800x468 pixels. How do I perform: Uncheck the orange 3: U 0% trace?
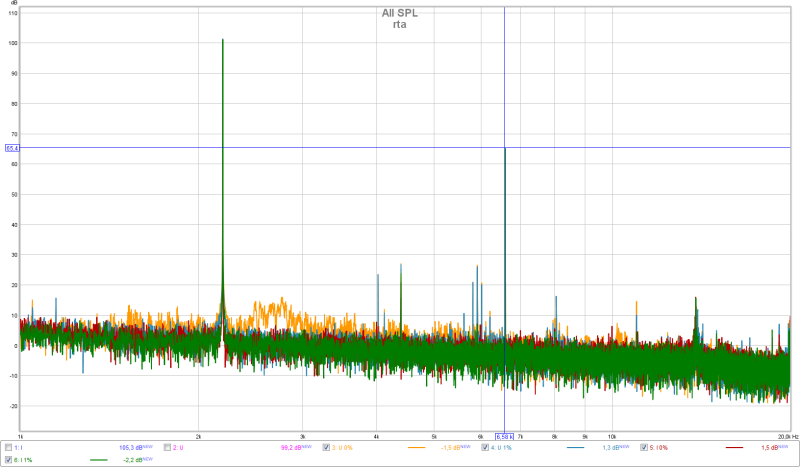(327, 447)
